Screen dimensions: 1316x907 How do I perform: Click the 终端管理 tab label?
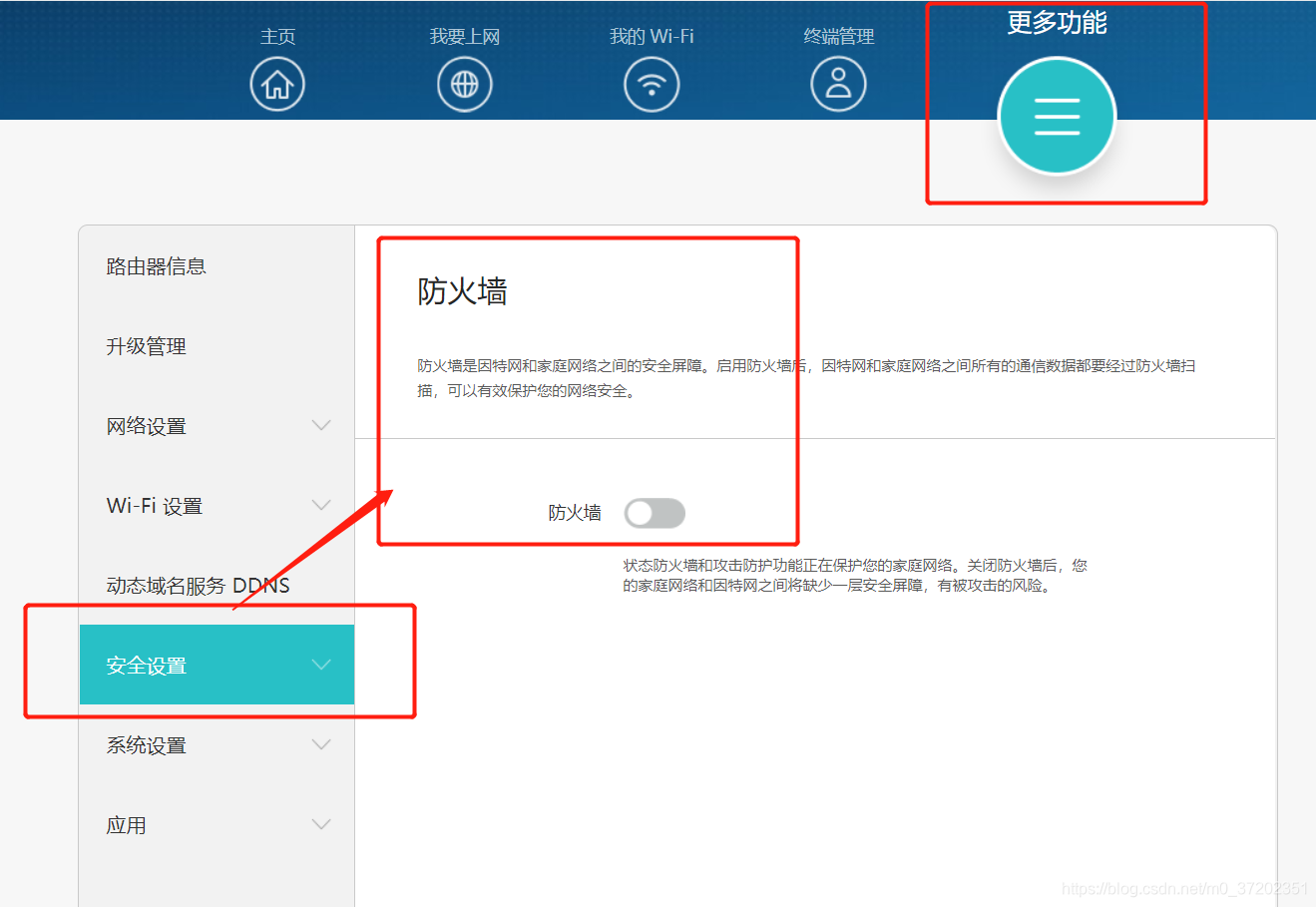coord(839,37)
